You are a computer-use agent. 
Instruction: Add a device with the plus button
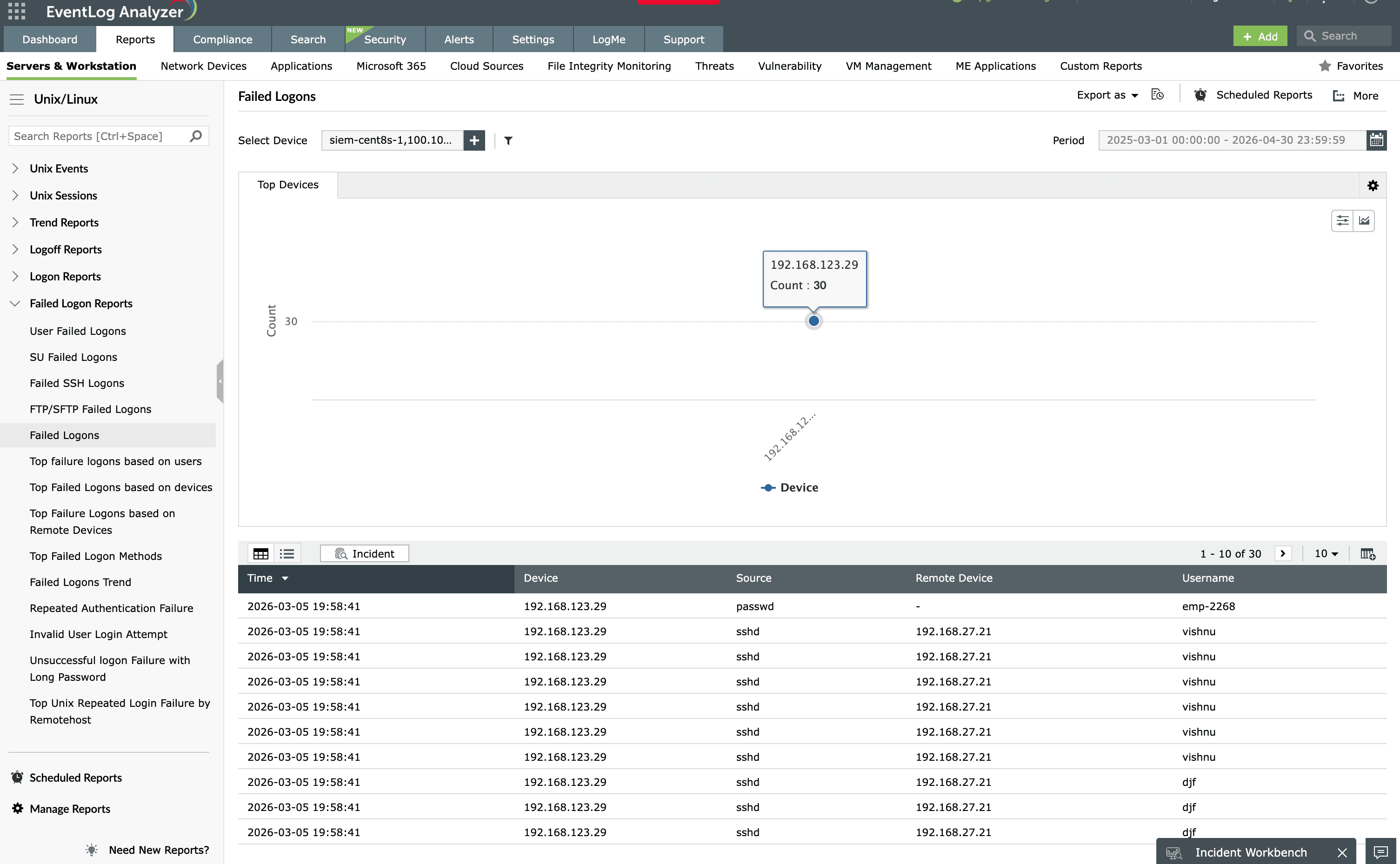pos(474,140)
